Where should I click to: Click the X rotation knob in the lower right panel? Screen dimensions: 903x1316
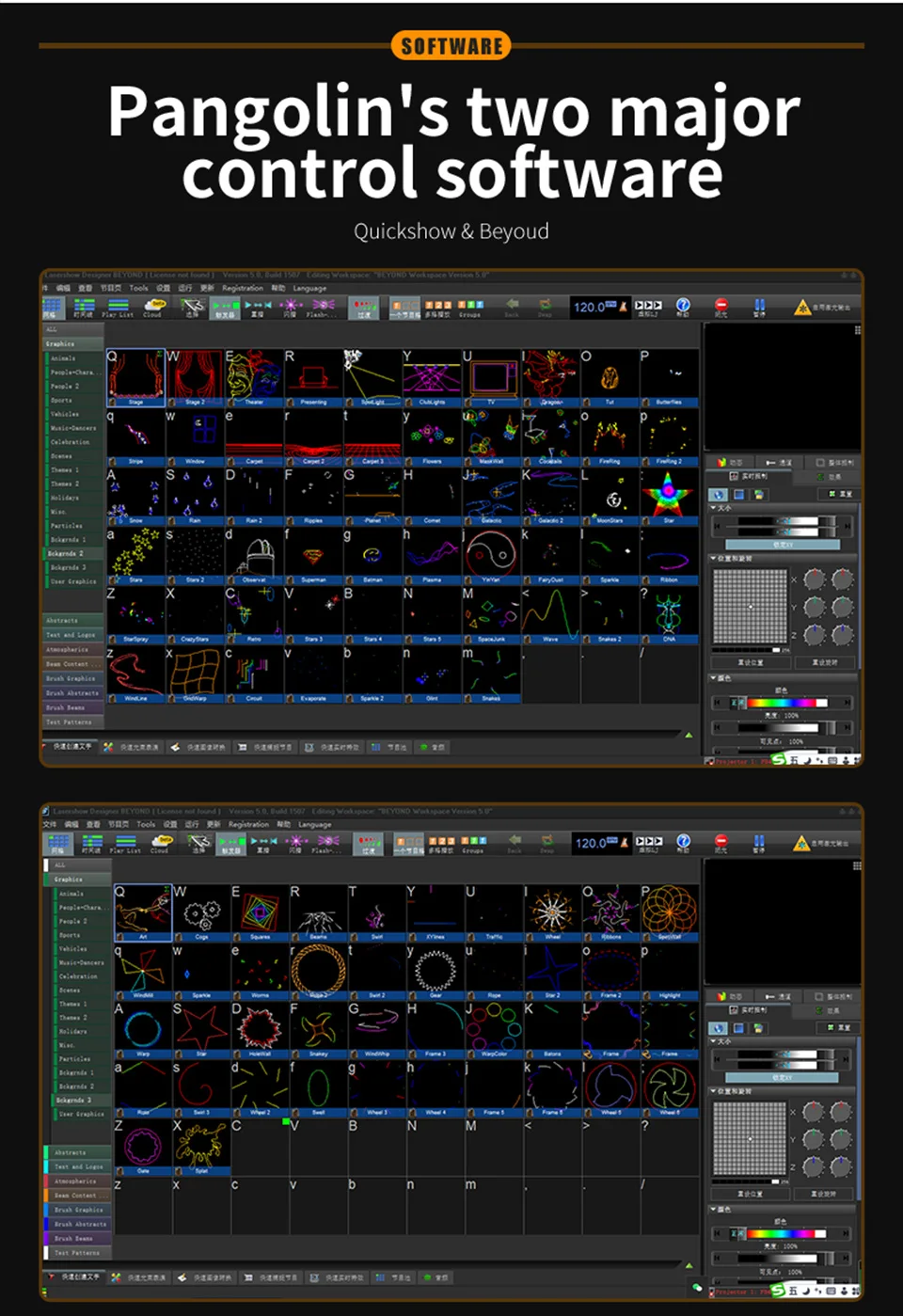point(815,1113)
